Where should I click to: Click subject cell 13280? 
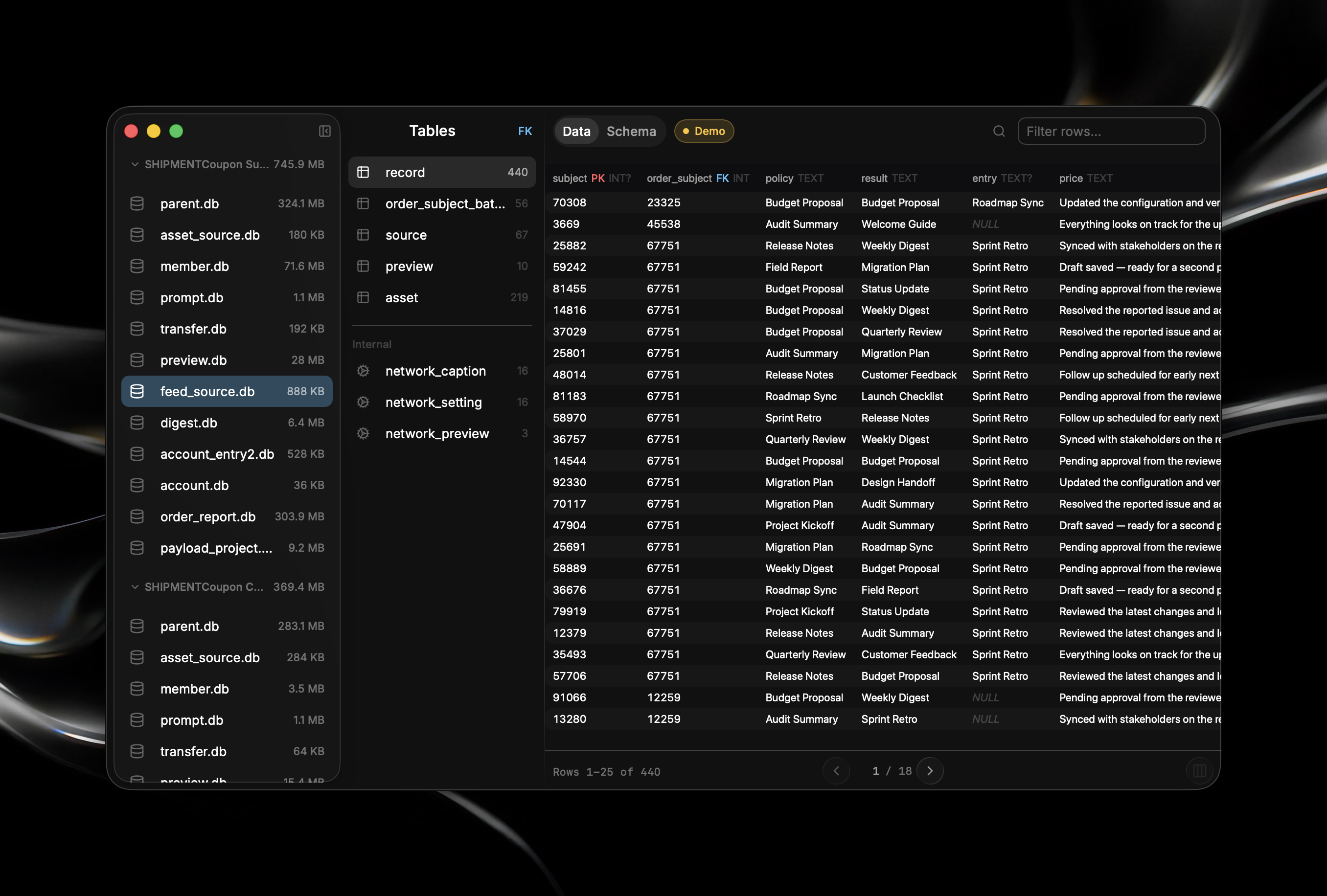point(569,719)
